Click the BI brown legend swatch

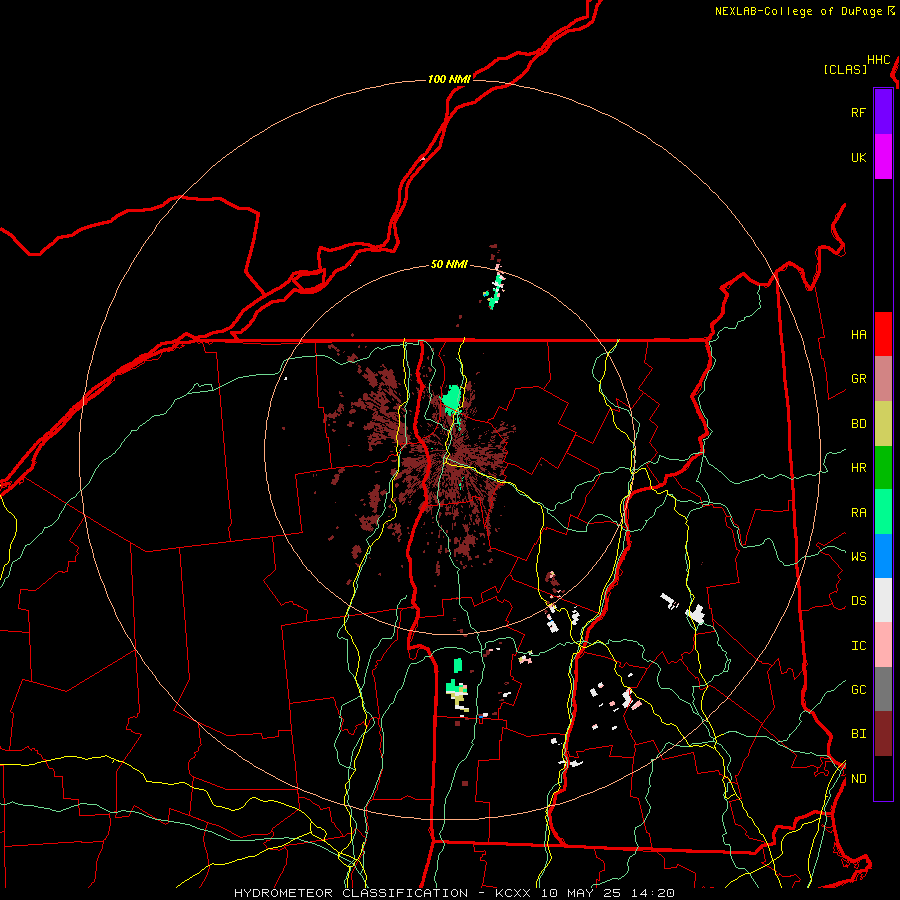click(x=883, y=734)
